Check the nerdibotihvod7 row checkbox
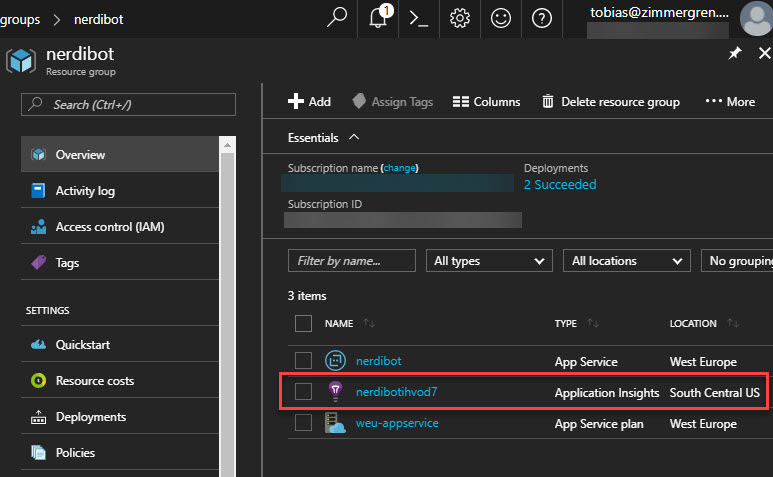773x477 pixels. coord(303,392)
